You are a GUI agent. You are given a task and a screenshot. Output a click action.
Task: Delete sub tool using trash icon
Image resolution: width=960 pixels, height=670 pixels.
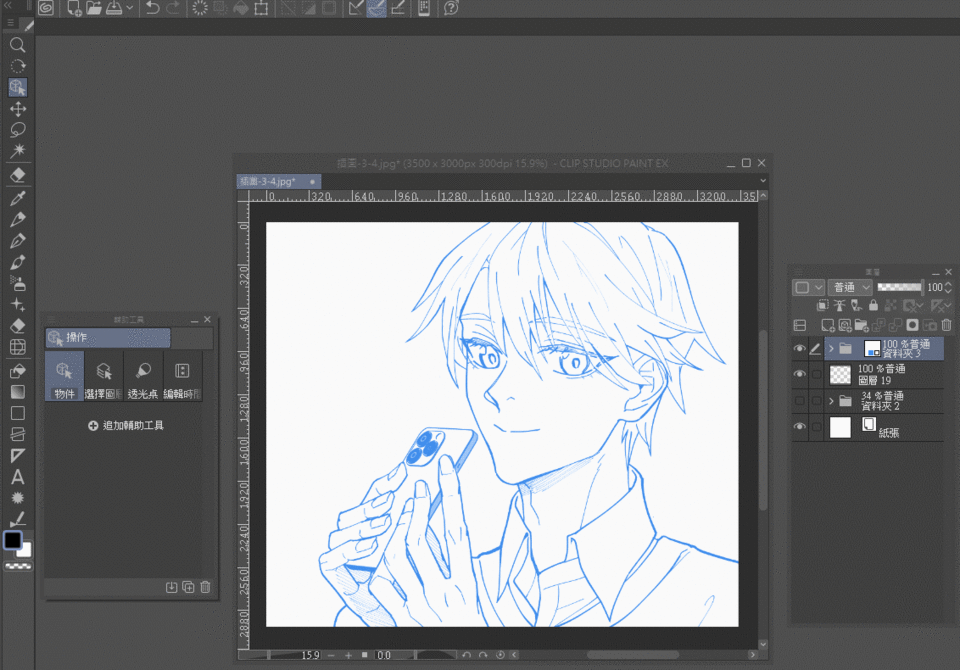pyautogui.click(x=205, y=587)
